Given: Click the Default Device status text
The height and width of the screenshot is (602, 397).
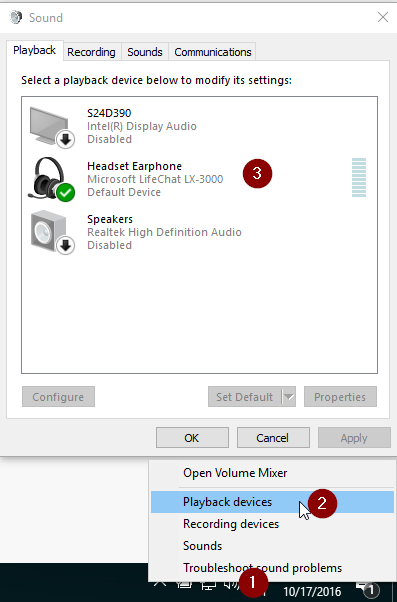Looking at the screenshot, I should (x=124, y=192).
